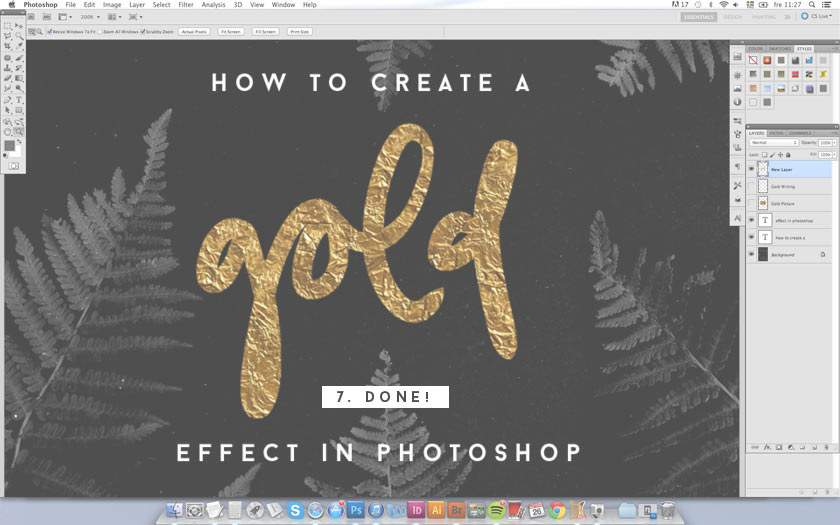Select the Zoom tool in toolbox
The height and width of the screenshot is (525, 840).
pos(19,132)
